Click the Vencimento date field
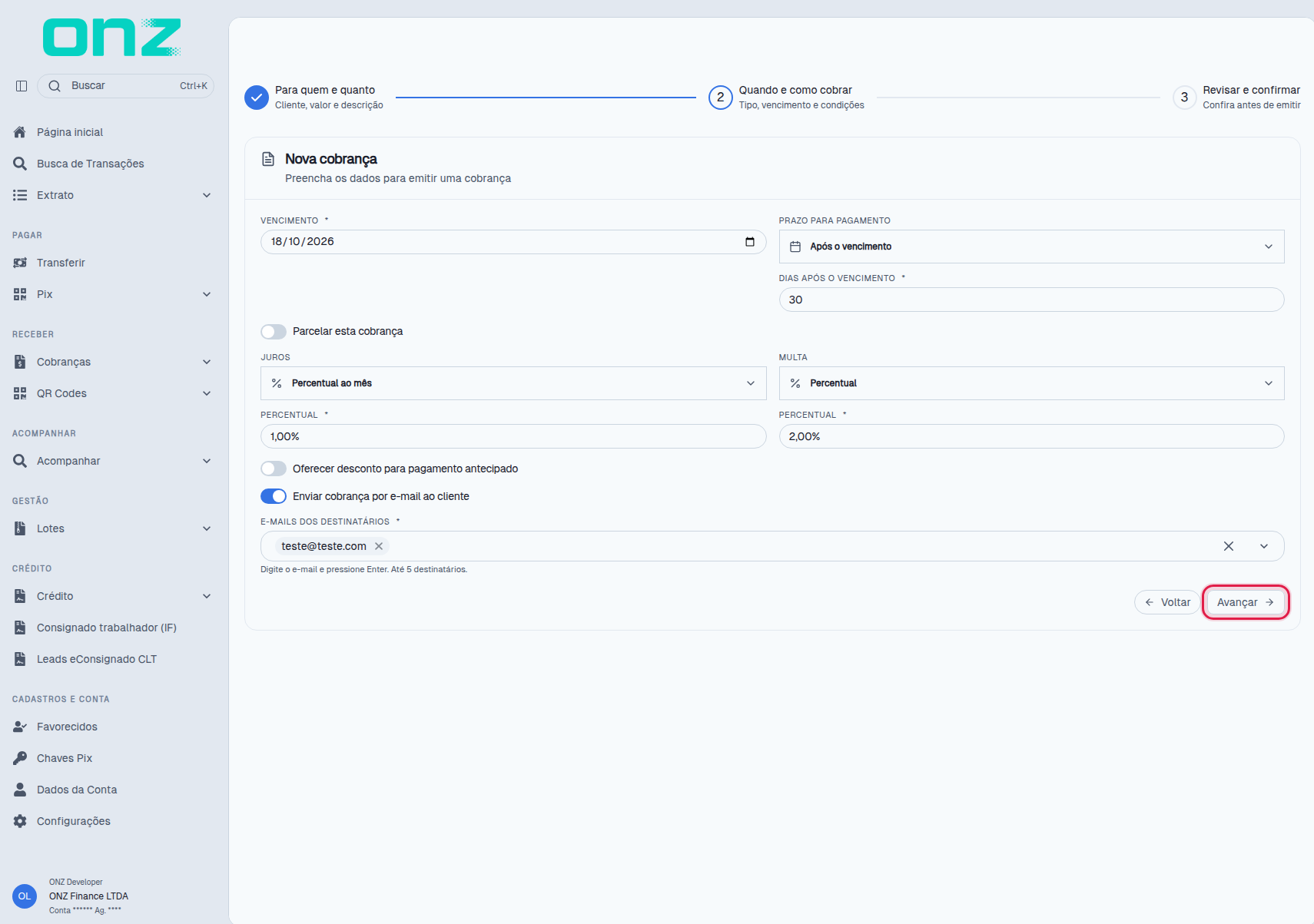1314x924 pixels. (x=513, y=242)
